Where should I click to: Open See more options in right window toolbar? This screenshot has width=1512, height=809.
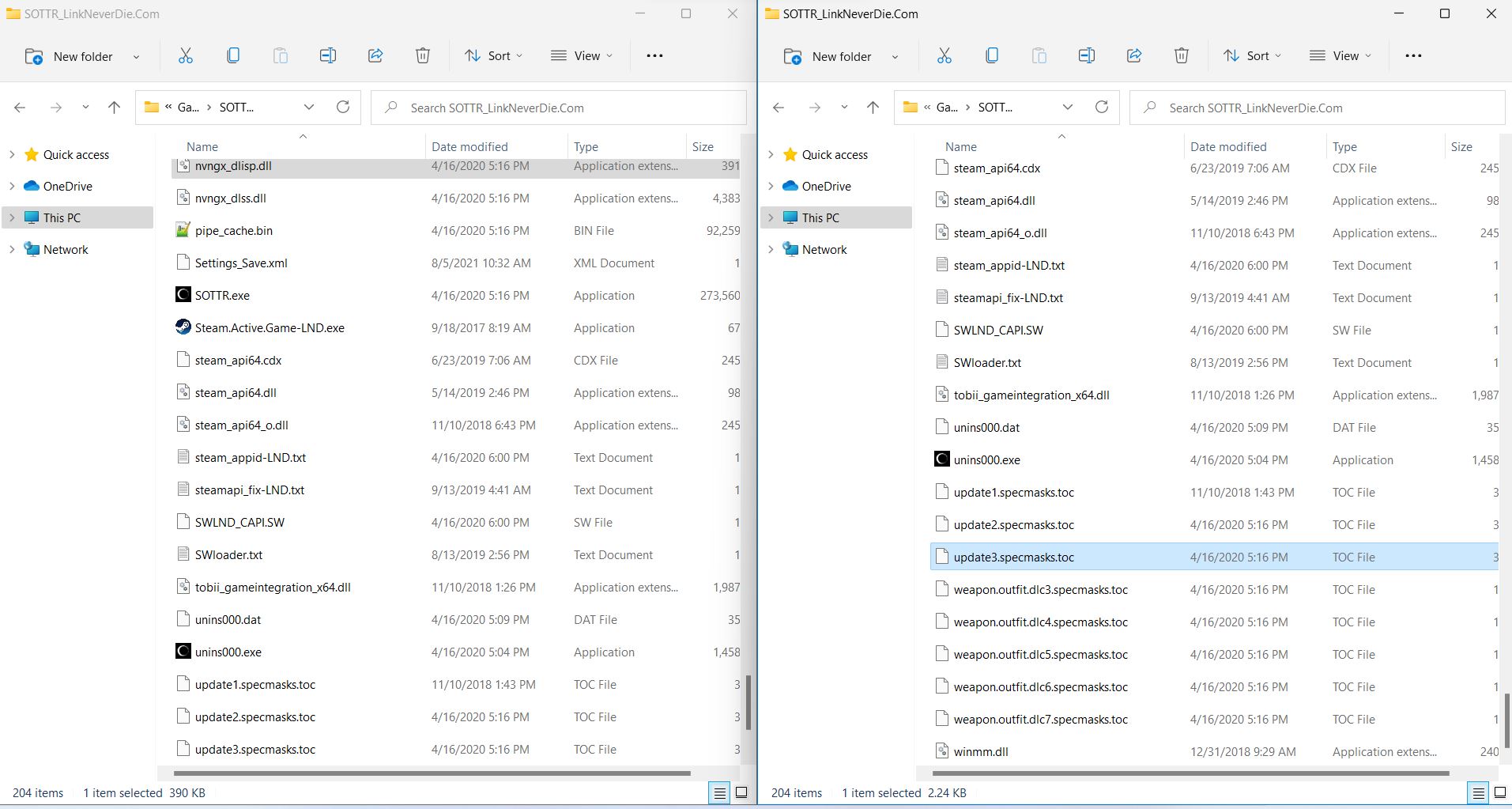[x=1413, y=55]
